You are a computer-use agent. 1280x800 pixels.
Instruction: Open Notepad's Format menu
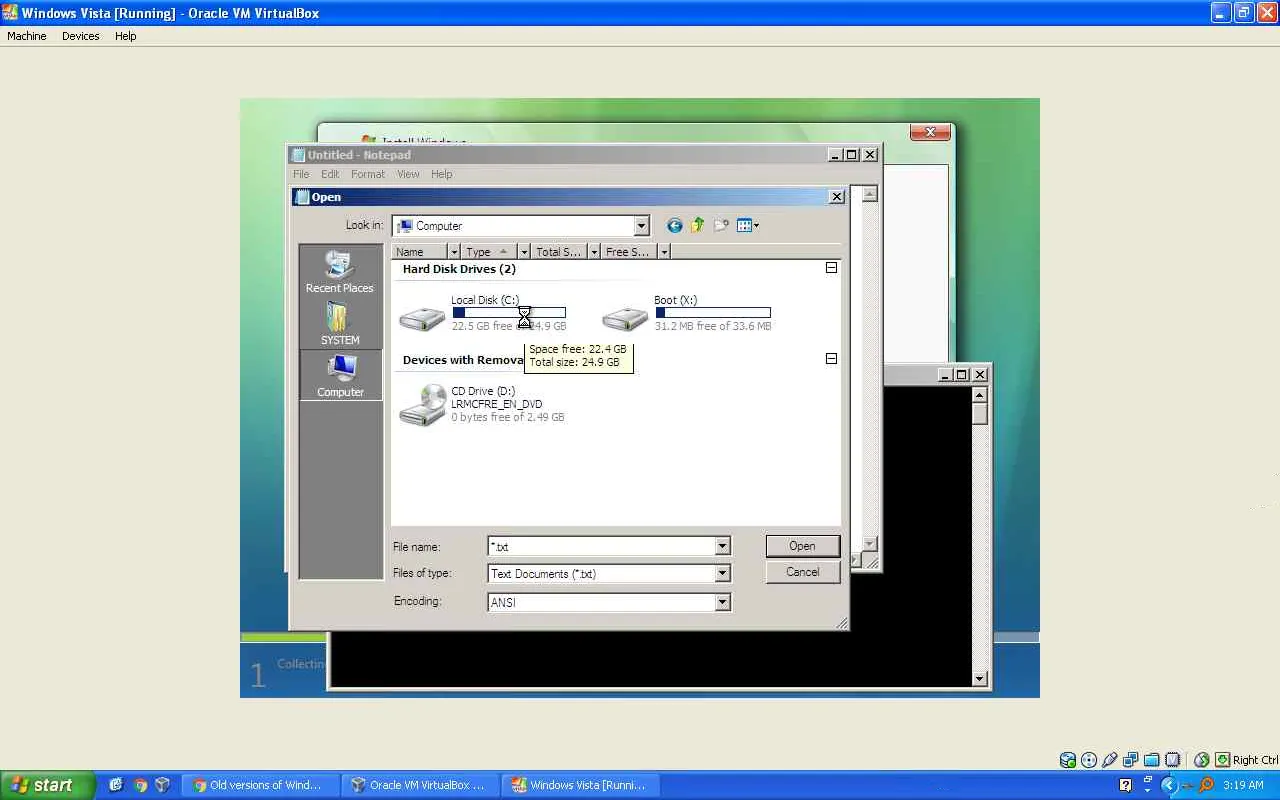[x=368, y=174]
